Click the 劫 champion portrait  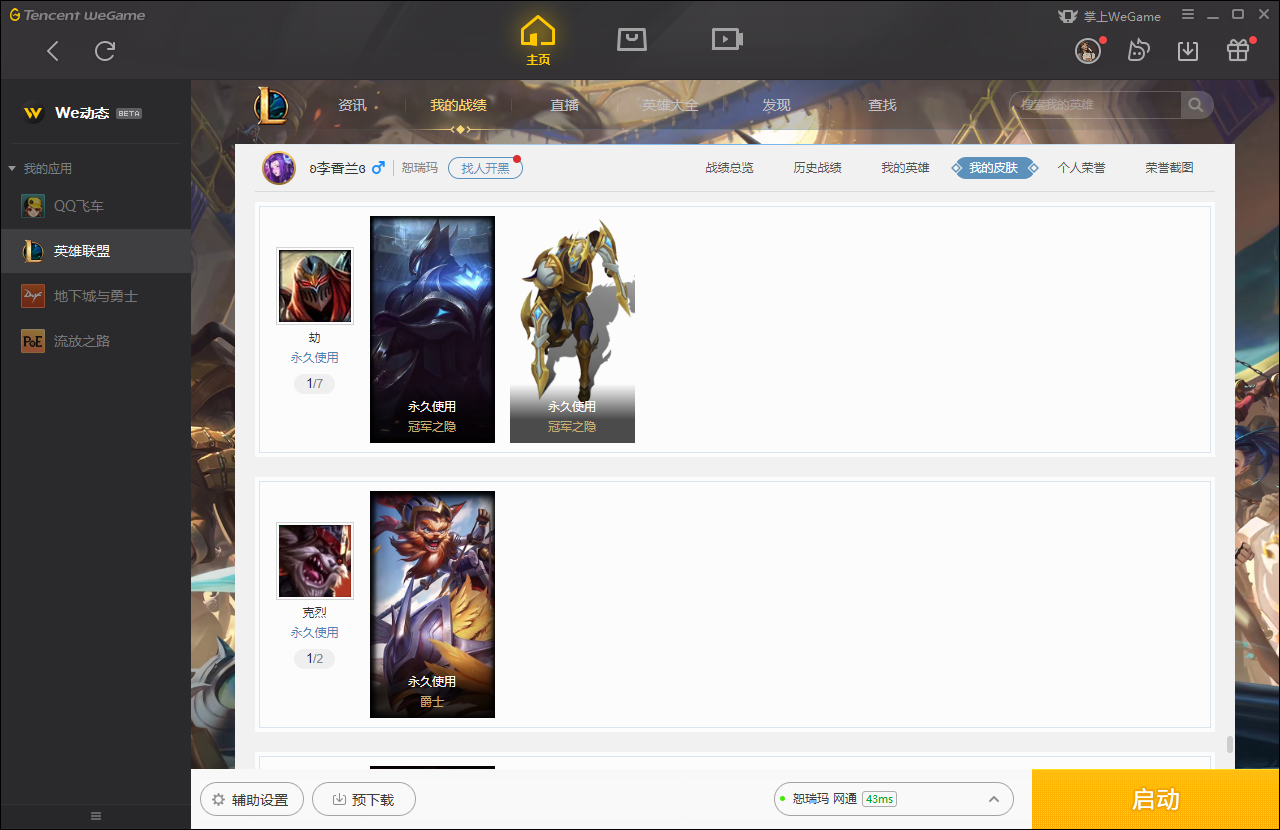click(x=315, y=286)
